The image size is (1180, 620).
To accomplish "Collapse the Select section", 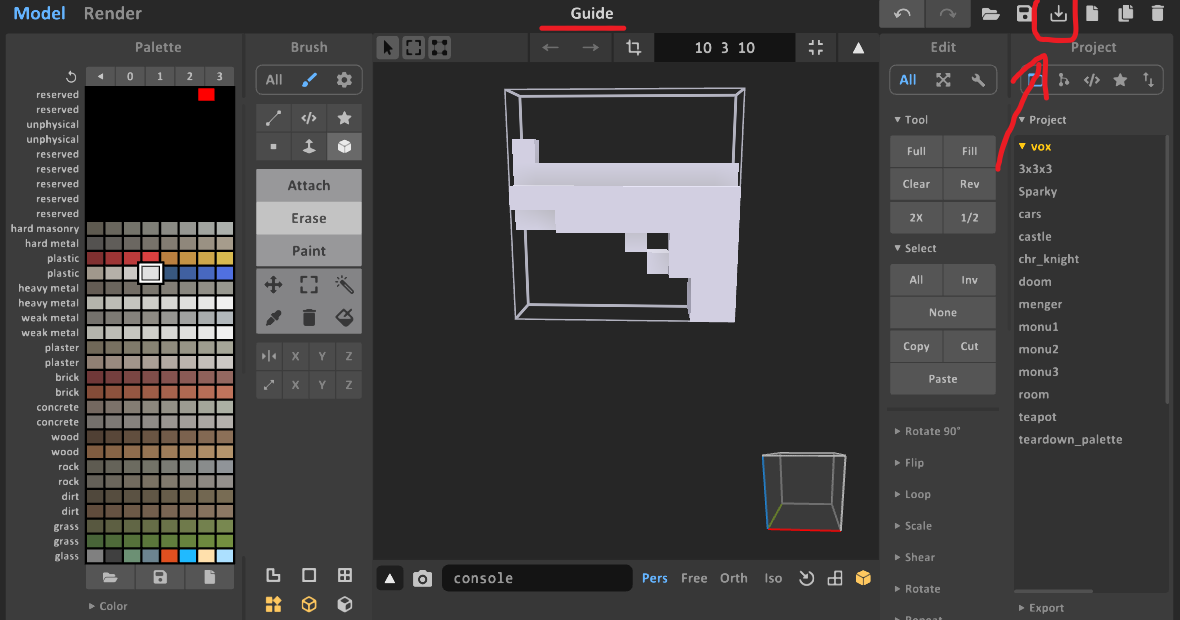I will [x=915, y=248].
